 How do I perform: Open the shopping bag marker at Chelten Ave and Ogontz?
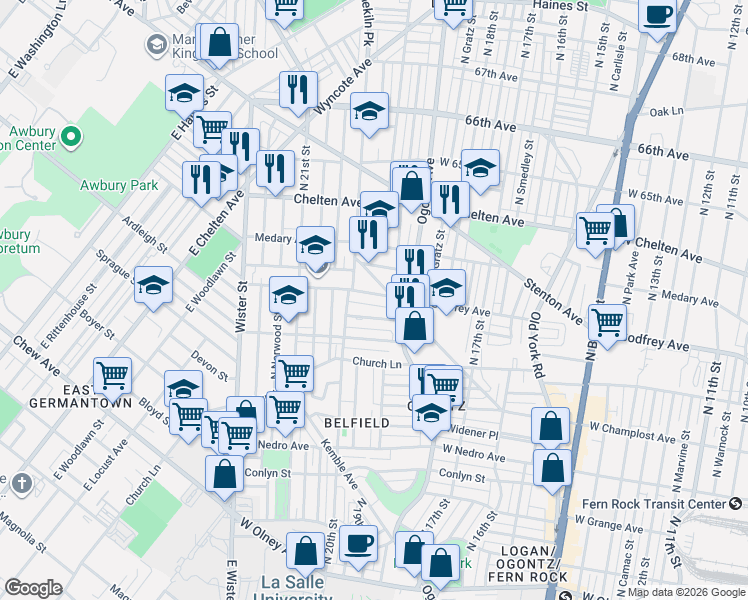point(411,188)
